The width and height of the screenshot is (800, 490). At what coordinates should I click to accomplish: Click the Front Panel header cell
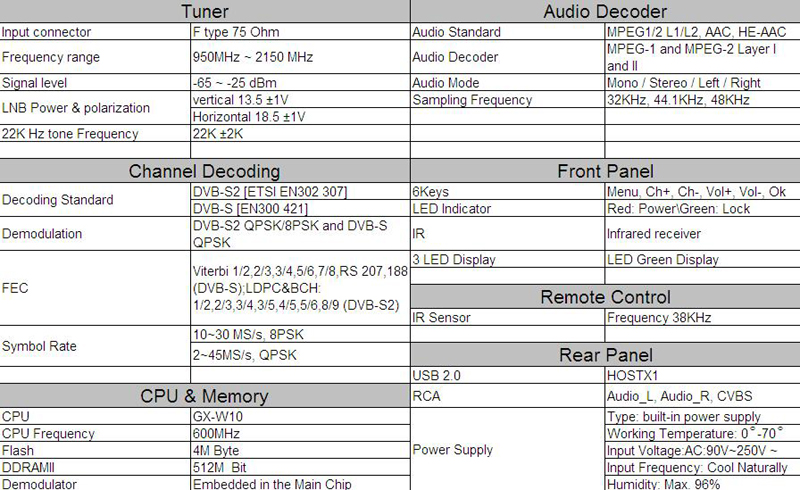point(605,171)
